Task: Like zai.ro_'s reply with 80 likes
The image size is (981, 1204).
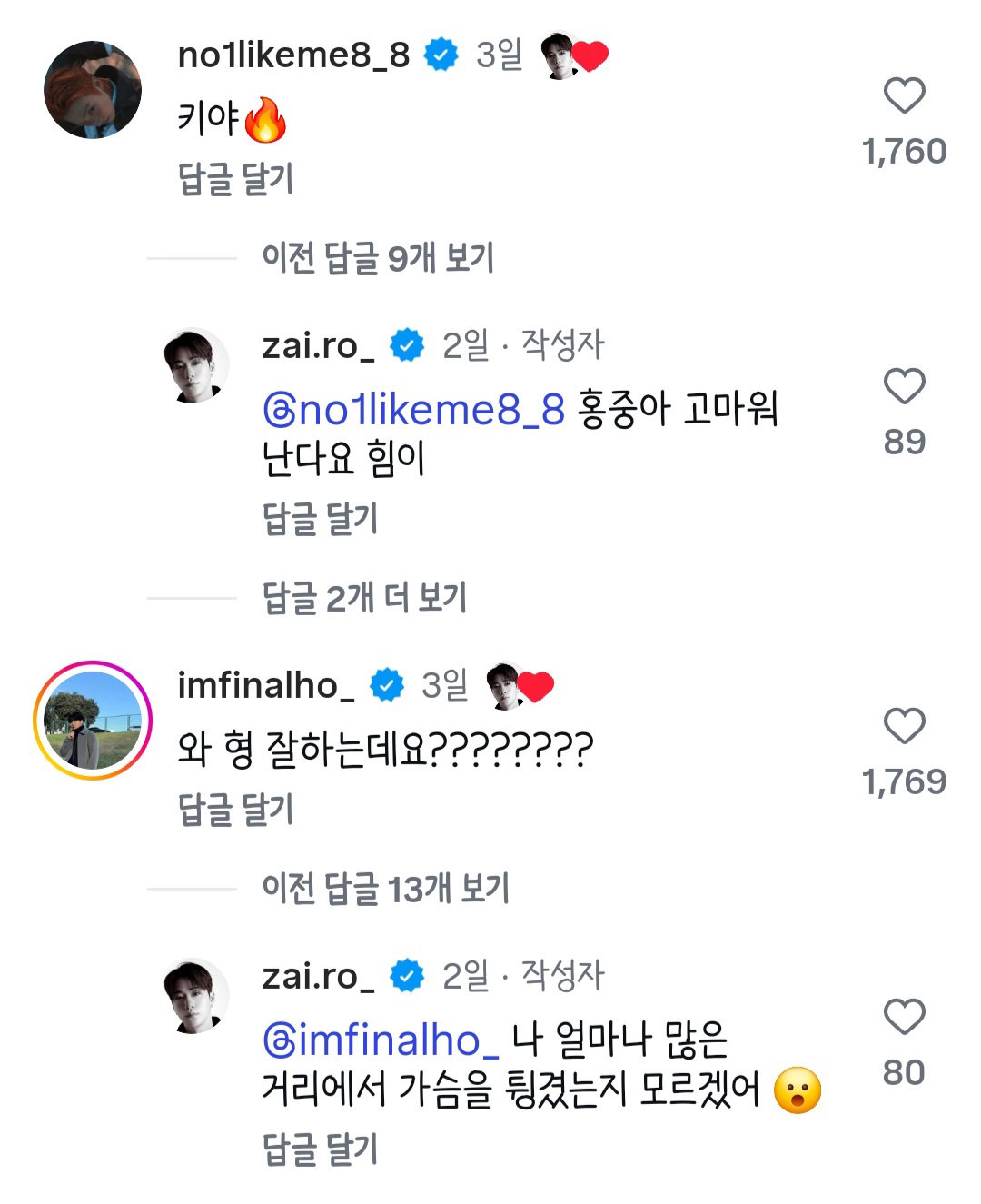Action: [904, 1017]
